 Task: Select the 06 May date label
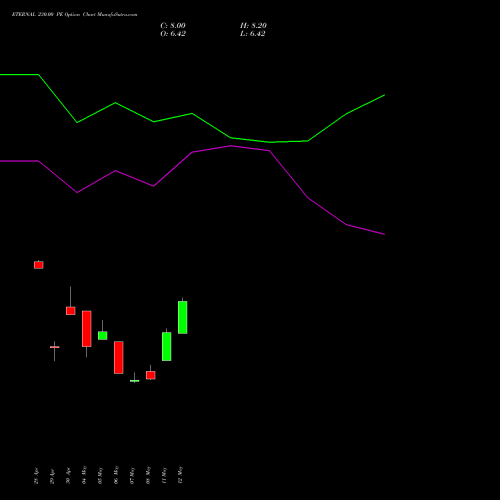coord(116,475)
